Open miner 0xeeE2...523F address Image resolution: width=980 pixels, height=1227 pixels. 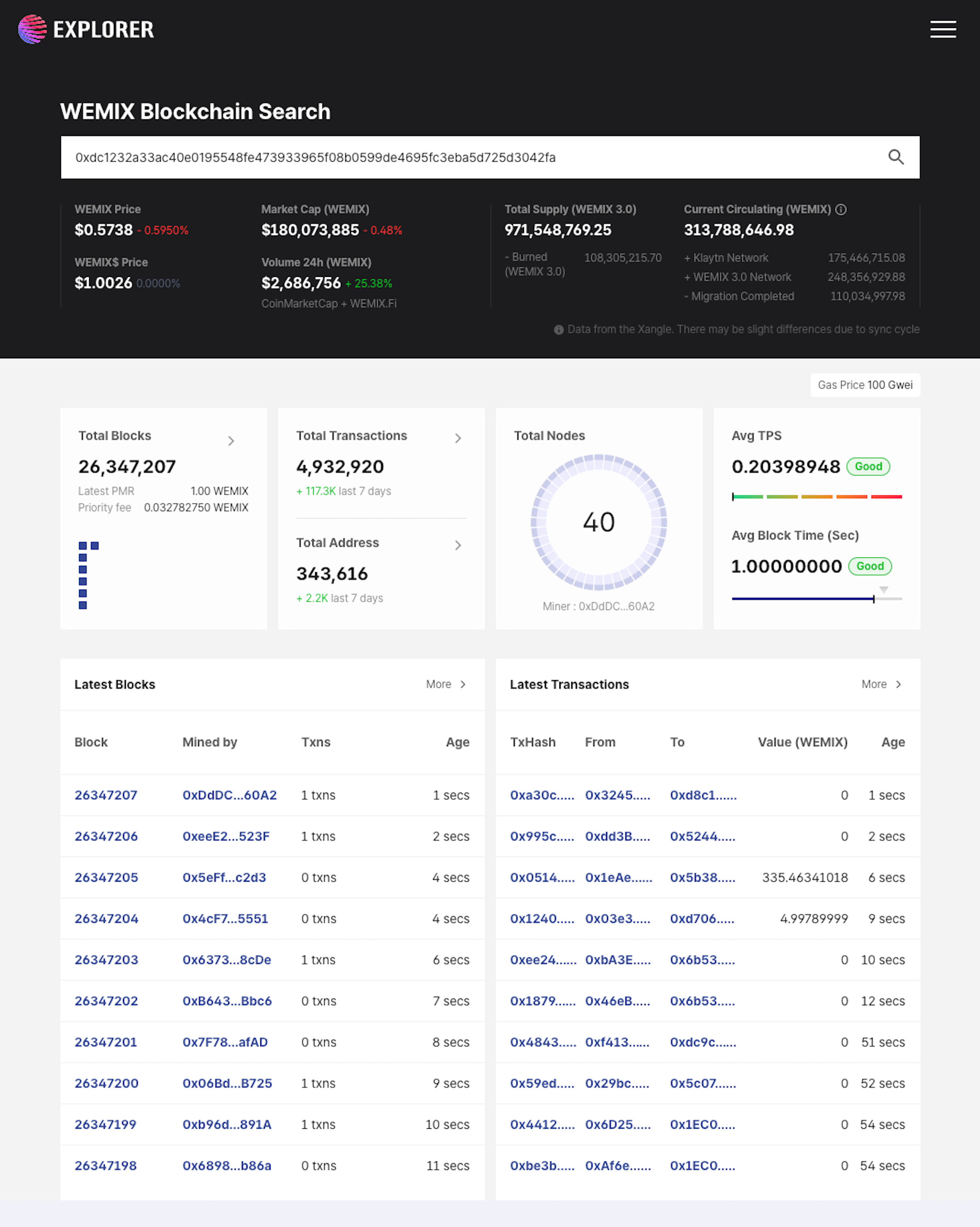[226, 836]
